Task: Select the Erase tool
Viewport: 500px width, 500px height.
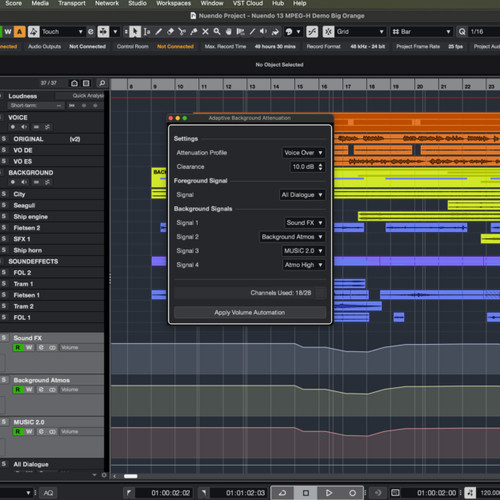Action: click(x=170, y=32)
